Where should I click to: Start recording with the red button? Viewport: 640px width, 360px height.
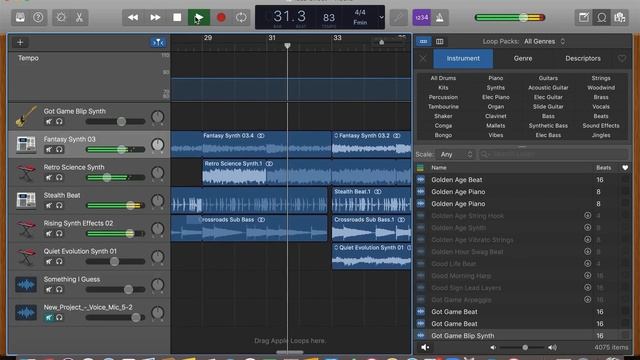221,18
